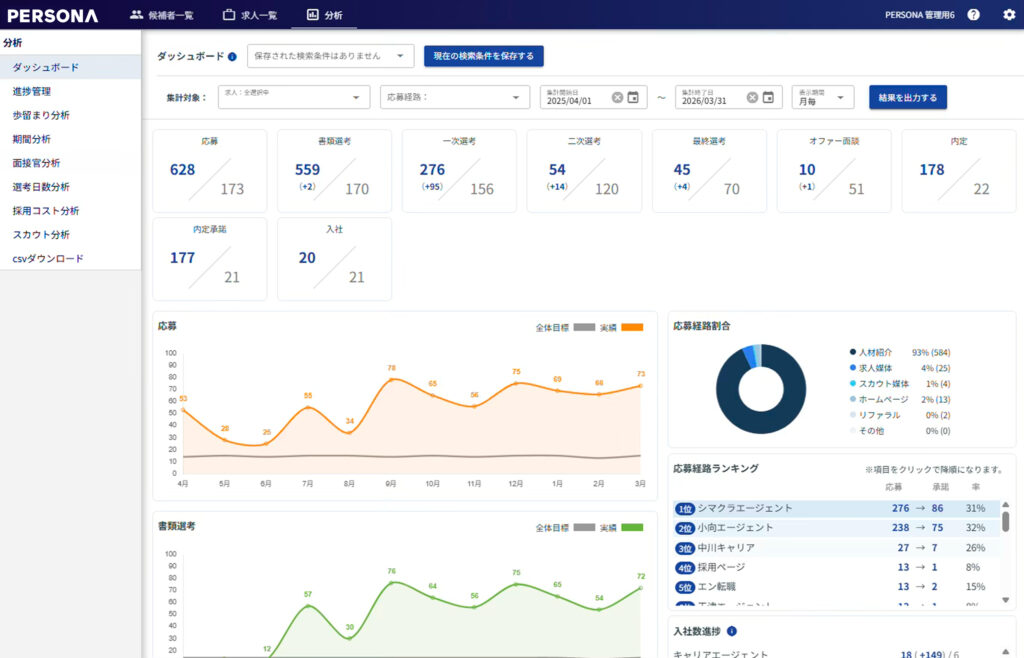Click the 入社 card showing 20
This screenshot has height=658, width=1024.
coord(334,259)
